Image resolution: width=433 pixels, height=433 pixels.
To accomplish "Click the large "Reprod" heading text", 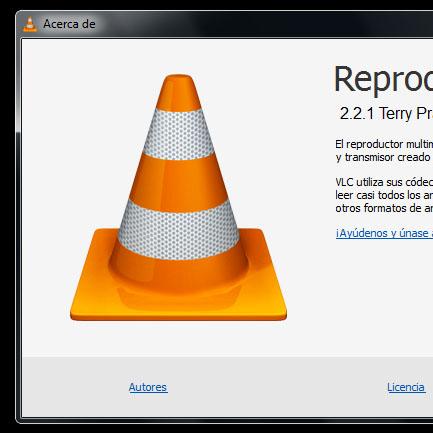I will pyautogui.click(x=383, y=79).
